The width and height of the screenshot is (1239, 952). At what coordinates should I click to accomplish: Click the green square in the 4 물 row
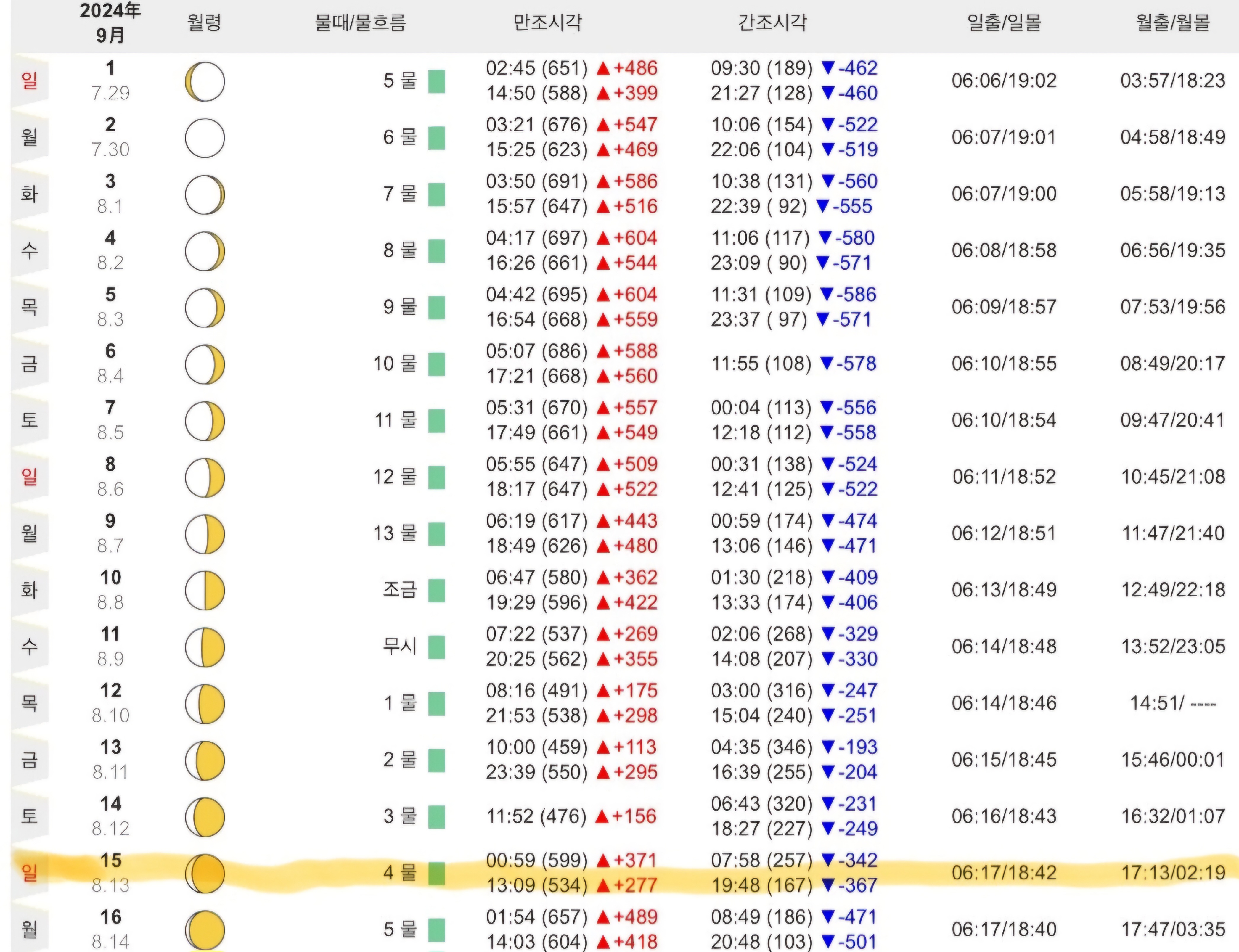[x=436, y=873]
